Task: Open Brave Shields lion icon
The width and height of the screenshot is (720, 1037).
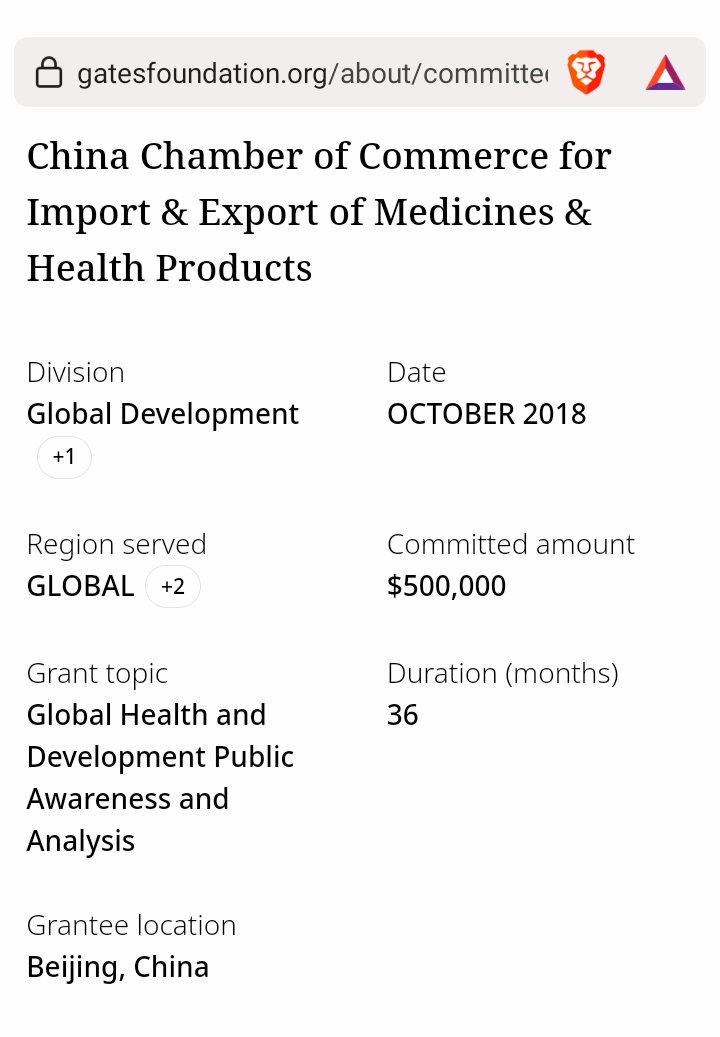Action: coord(586,72)
